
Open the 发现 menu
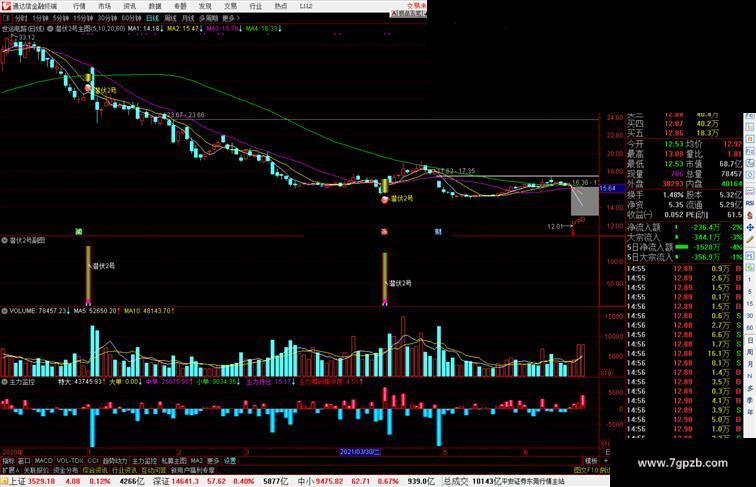click(x=205, y=6)
